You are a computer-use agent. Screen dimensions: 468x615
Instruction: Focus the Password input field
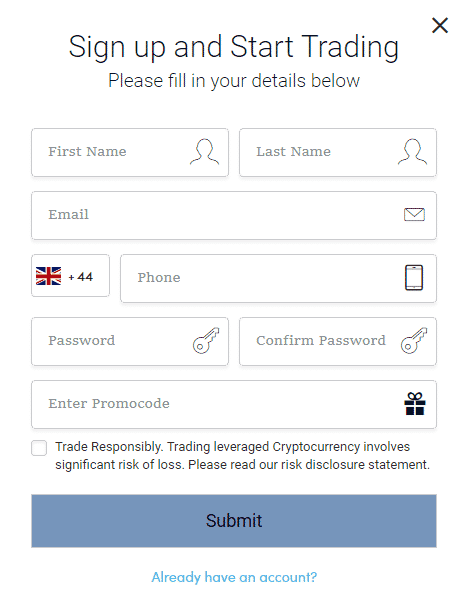pyautogui.click(x=130, y=341)
